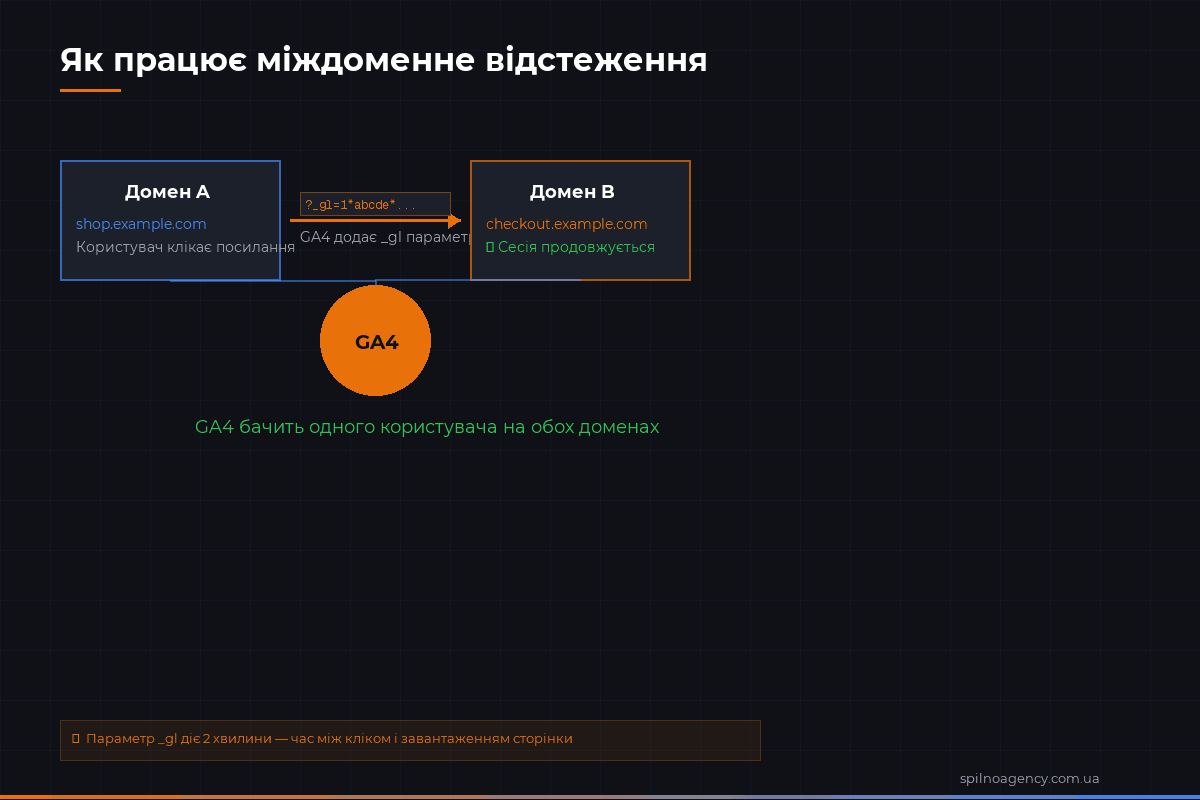Select the 'Домен A' heading

pos(167,192)
